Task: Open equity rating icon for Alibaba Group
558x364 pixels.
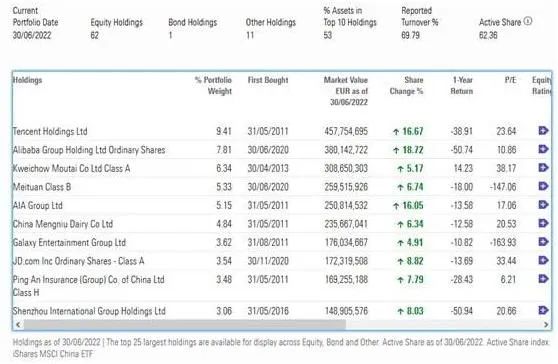Action: [543, 149]
